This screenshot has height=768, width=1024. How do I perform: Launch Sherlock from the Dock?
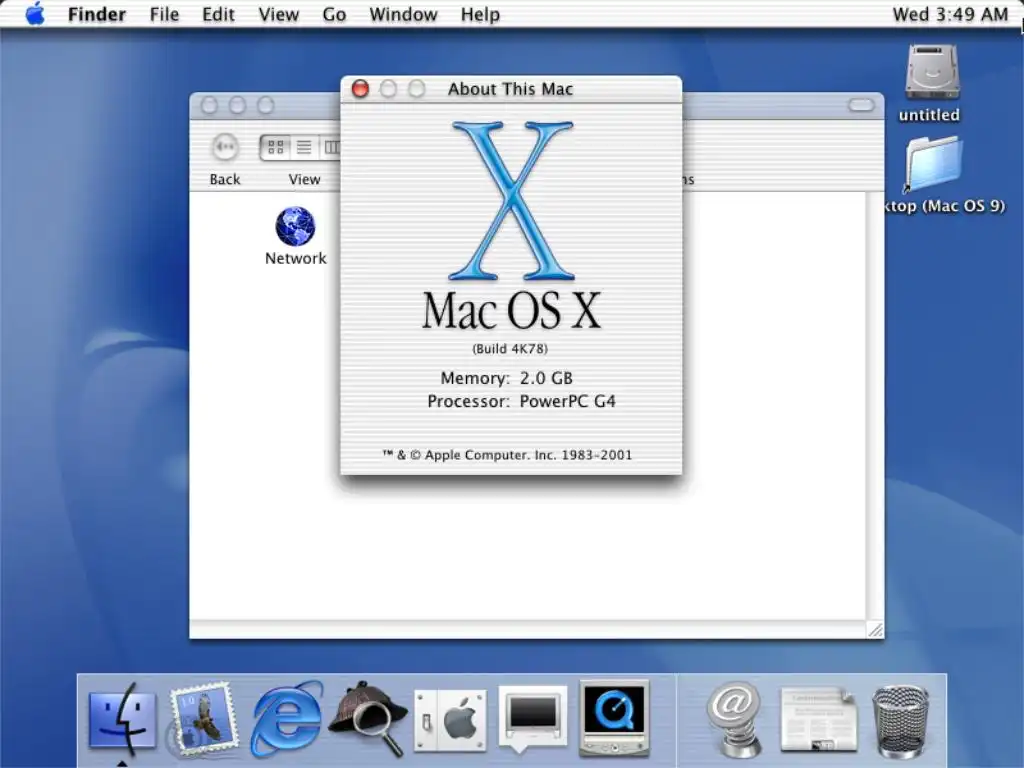click(368, 719)
